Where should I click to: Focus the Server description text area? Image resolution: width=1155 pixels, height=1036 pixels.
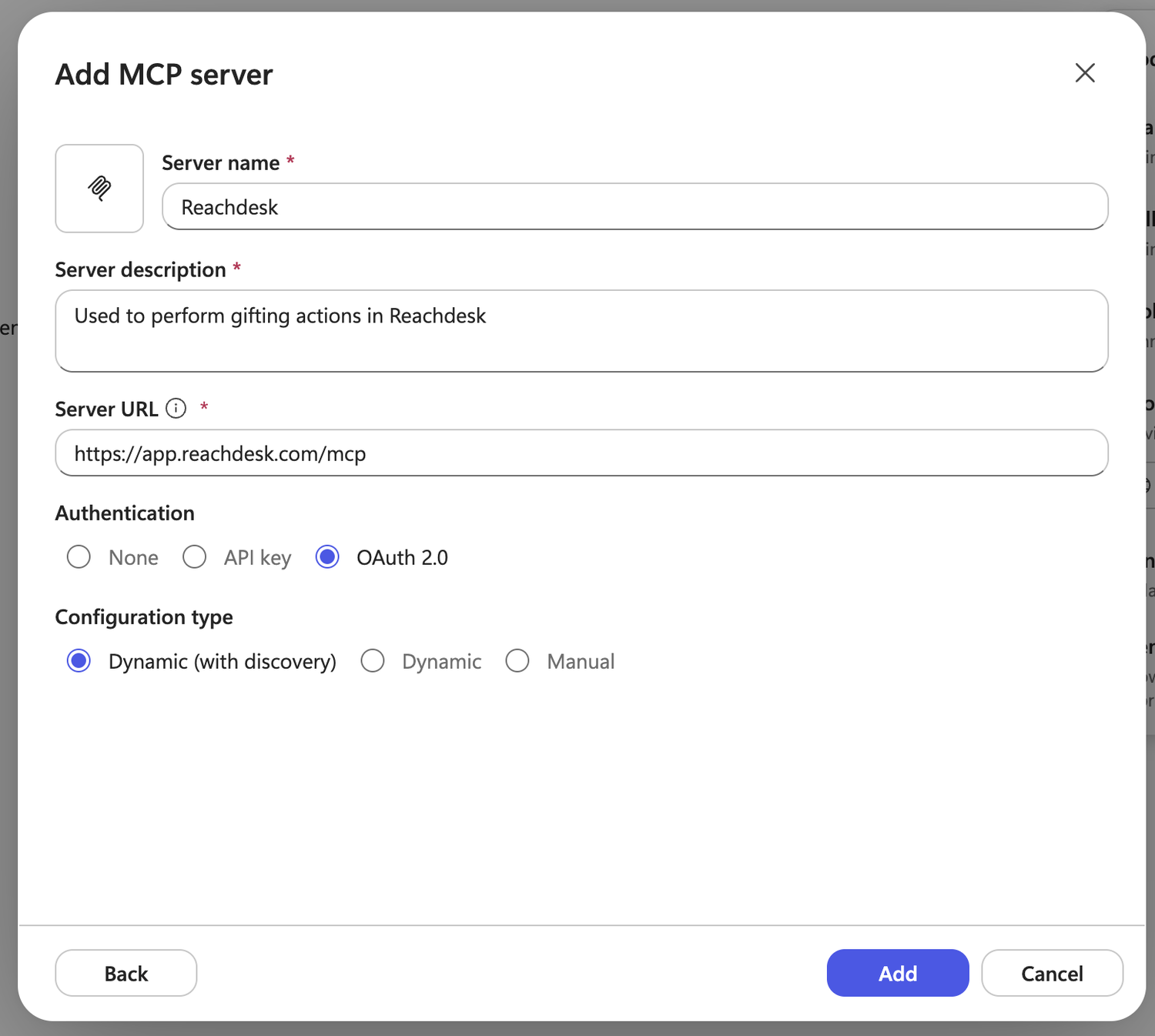tap(581, 331)
